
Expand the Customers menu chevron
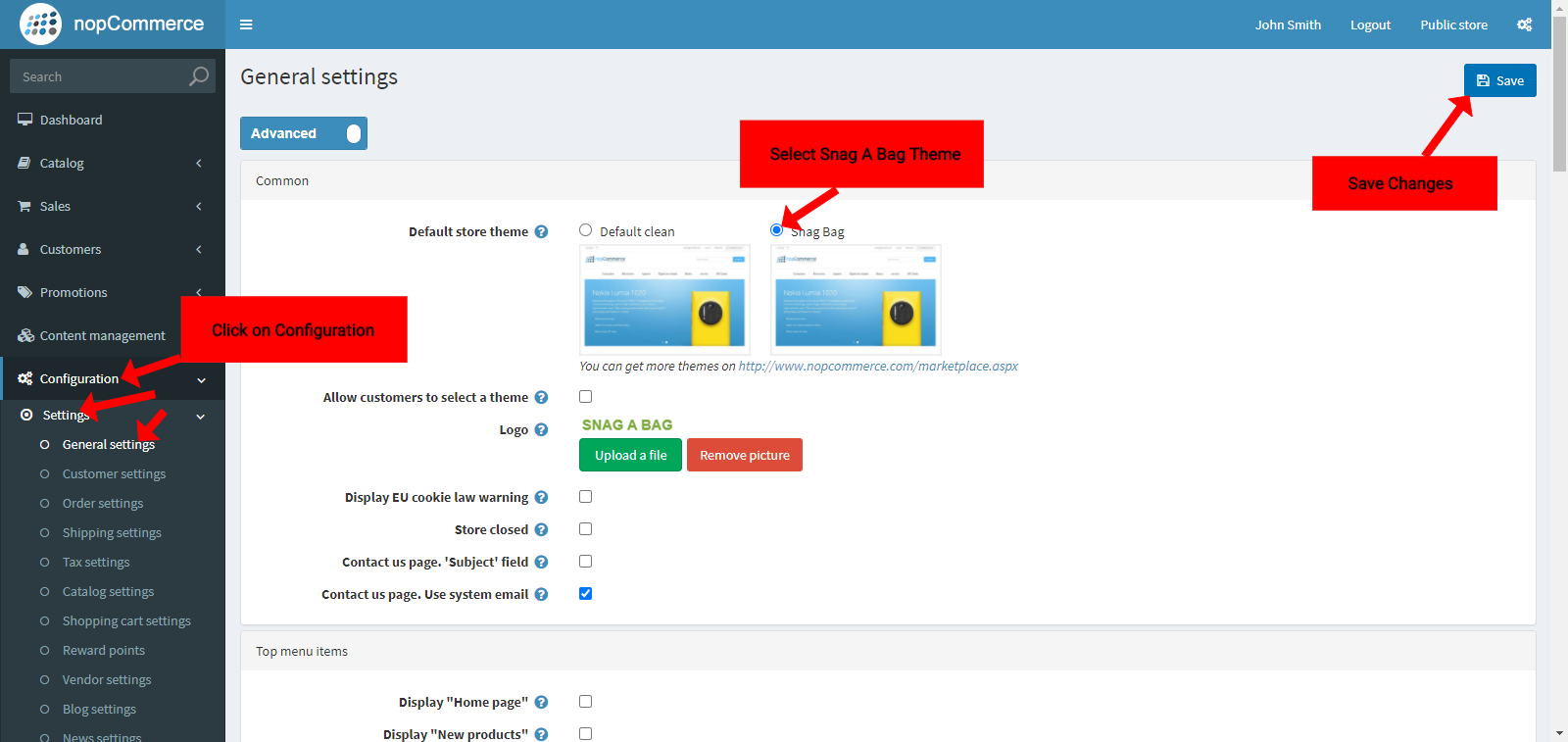point(199,249)
